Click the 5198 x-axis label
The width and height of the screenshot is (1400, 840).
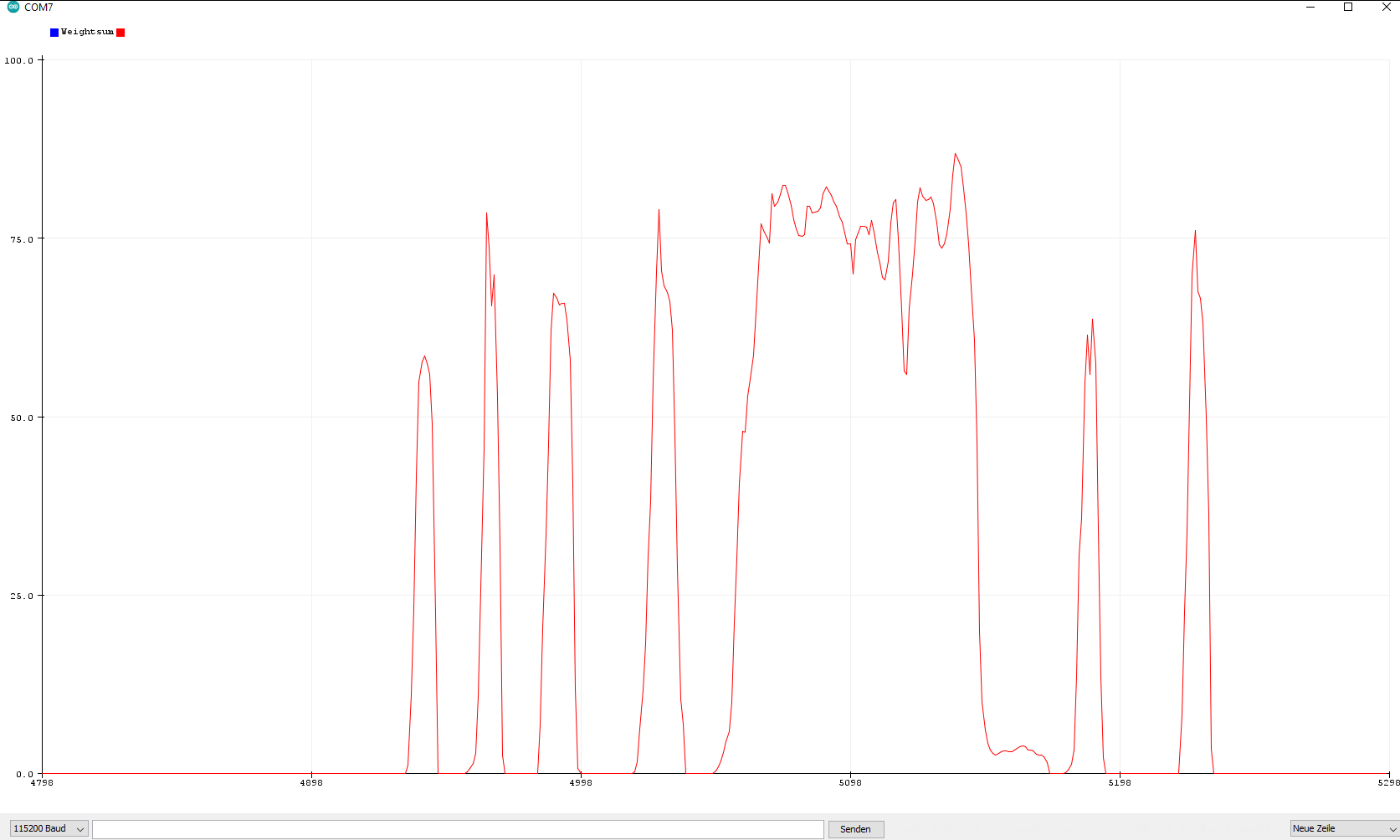coord(1119,782)
